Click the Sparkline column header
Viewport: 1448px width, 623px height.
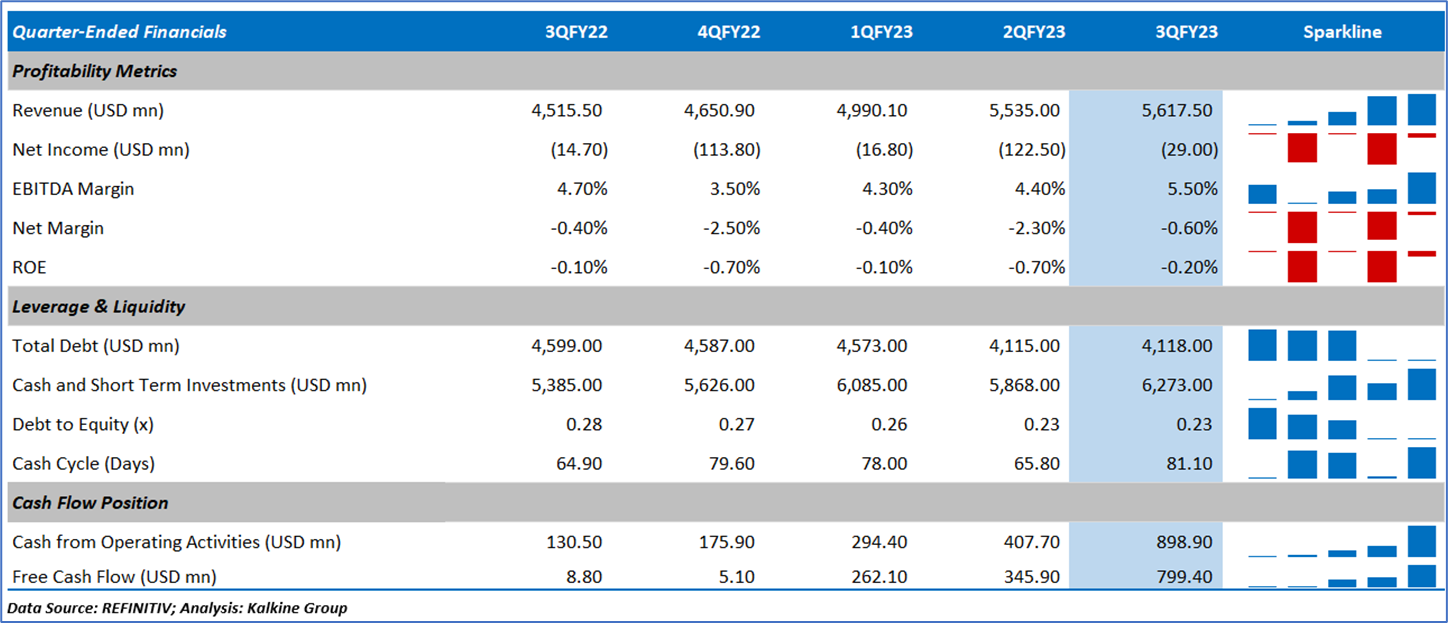1342,32
